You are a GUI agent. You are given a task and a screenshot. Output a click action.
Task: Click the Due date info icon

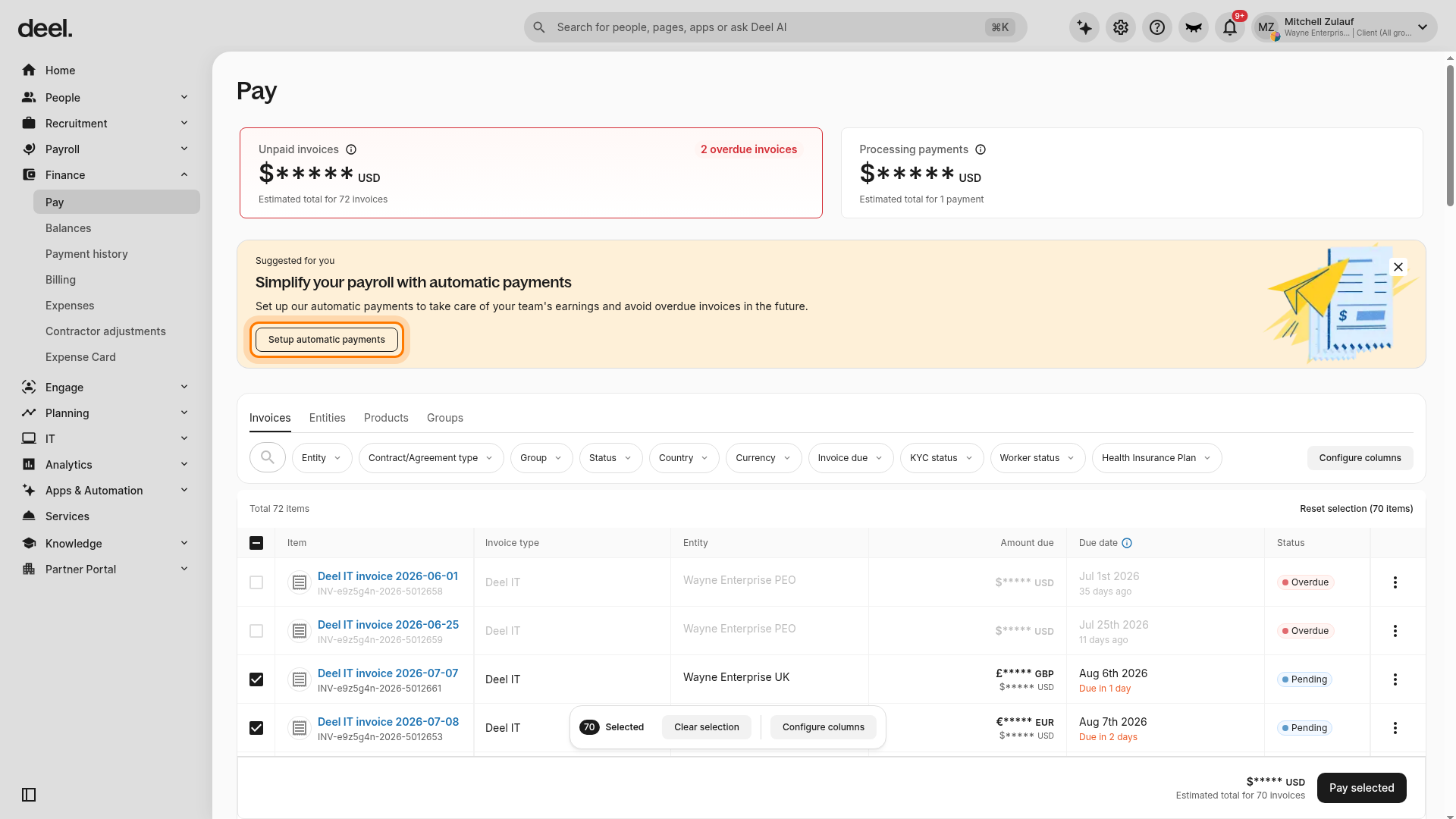[x=1127, y=543]
